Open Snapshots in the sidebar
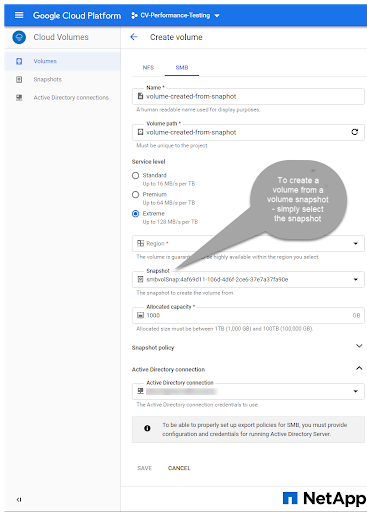Viewport: 367px width, 512px height. coord(47,79)
